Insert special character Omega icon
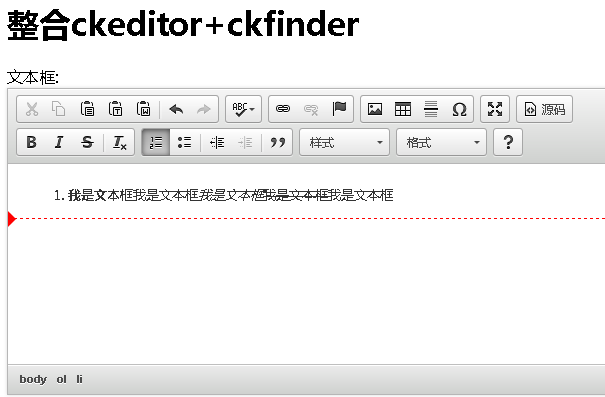605x397 pixels. (x=459, y=109)
